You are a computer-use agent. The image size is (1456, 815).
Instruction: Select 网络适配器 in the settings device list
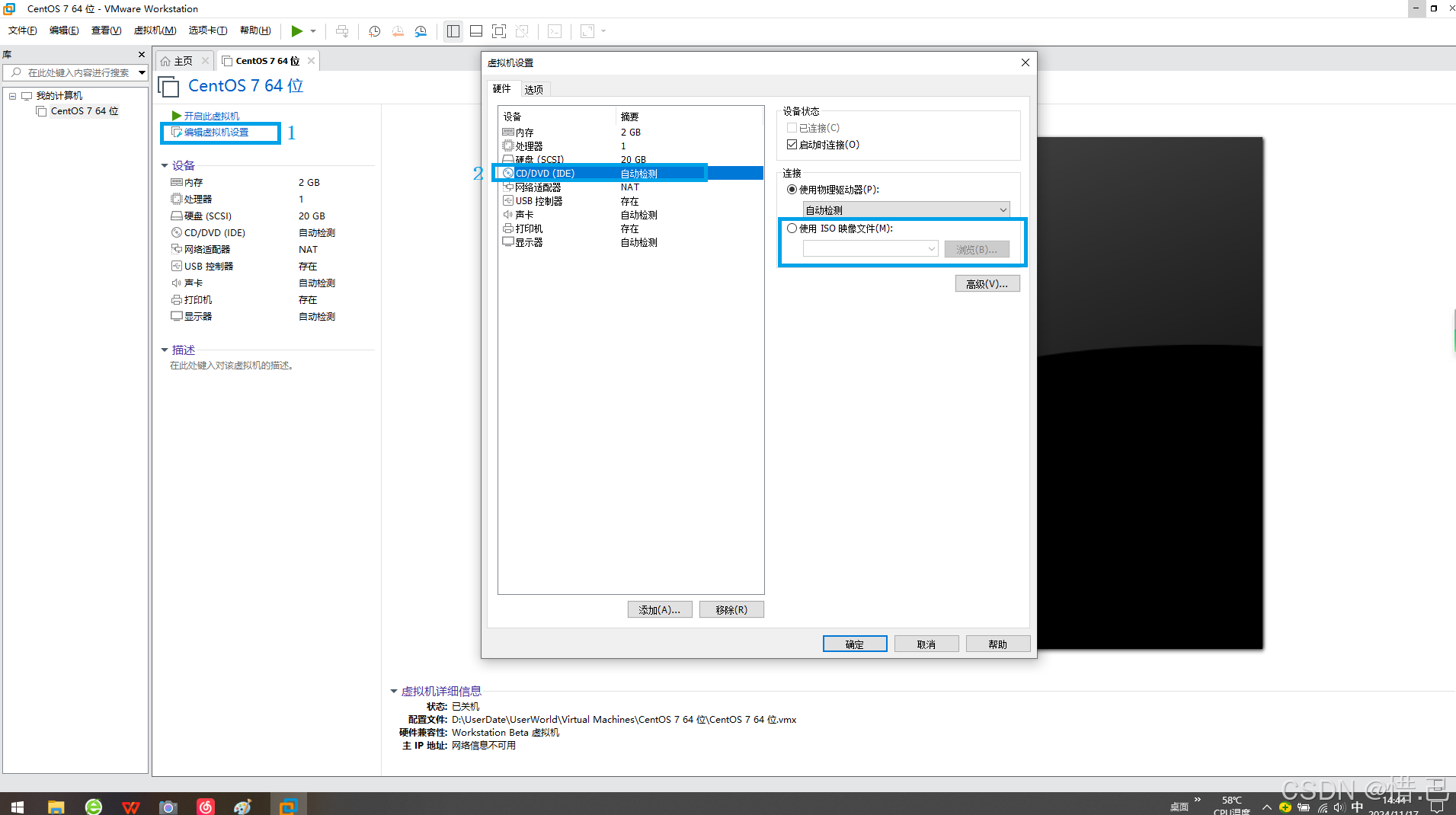point(631,187)
